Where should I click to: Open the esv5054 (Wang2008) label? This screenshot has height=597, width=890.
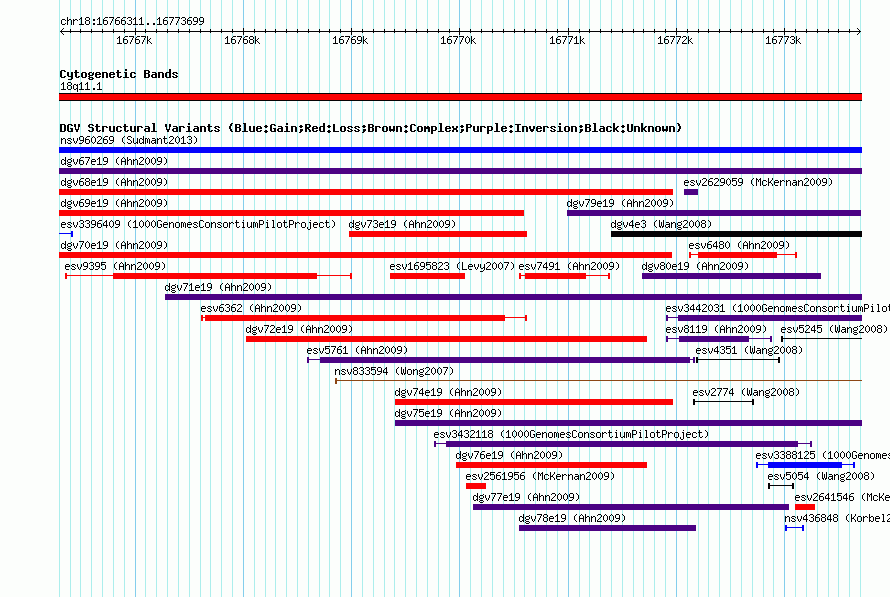pyautogui.click(x=821, y=476)
